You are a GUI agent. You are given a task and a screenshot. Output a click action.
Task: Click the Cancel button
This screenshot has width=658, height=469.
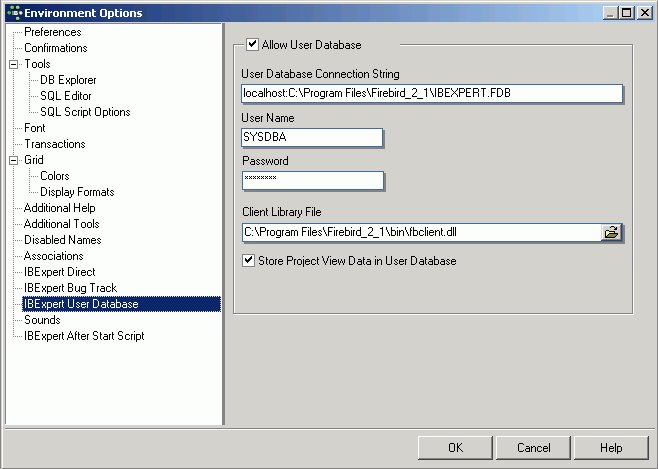[x=533, y=448]
